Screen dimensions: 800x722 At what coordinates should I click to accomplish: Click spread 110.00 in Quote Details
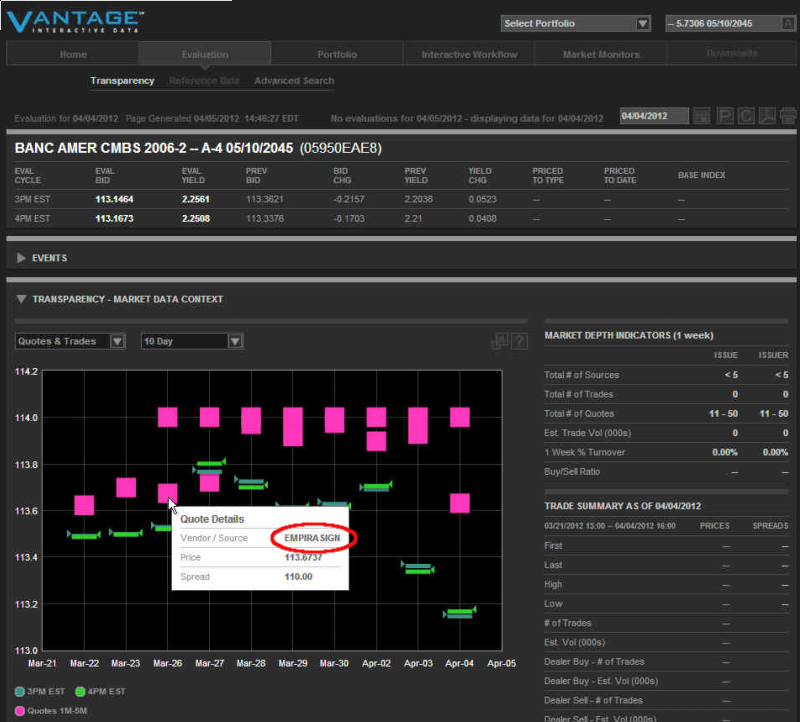pyautogui.click(x=298, y=577)
